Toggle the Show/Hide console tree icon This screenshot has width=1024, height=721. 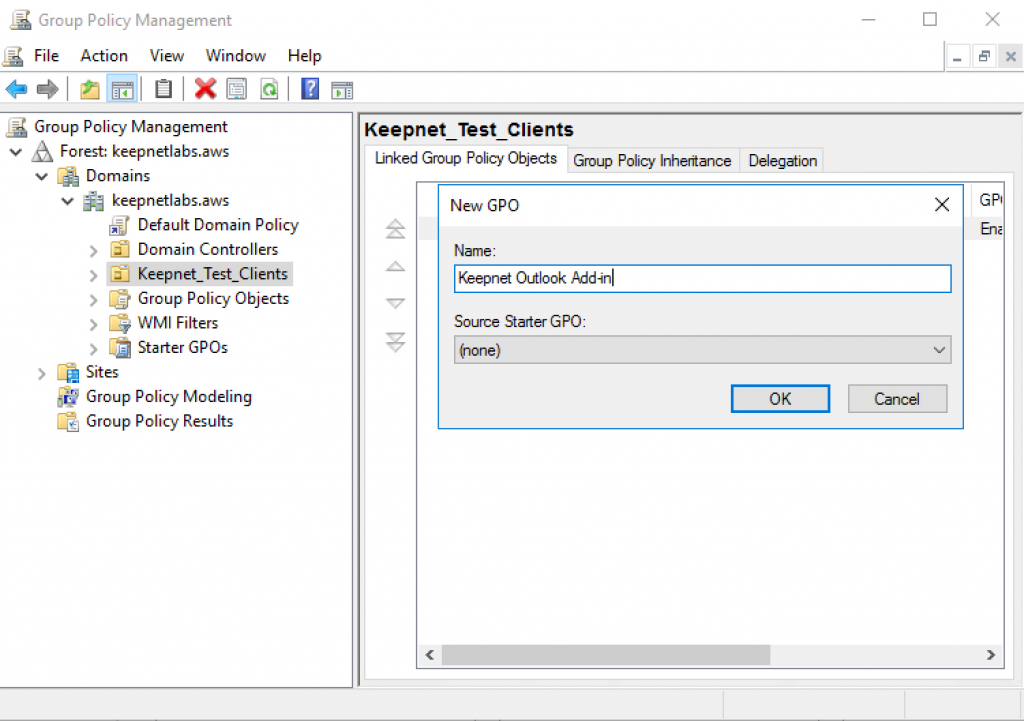122,89
